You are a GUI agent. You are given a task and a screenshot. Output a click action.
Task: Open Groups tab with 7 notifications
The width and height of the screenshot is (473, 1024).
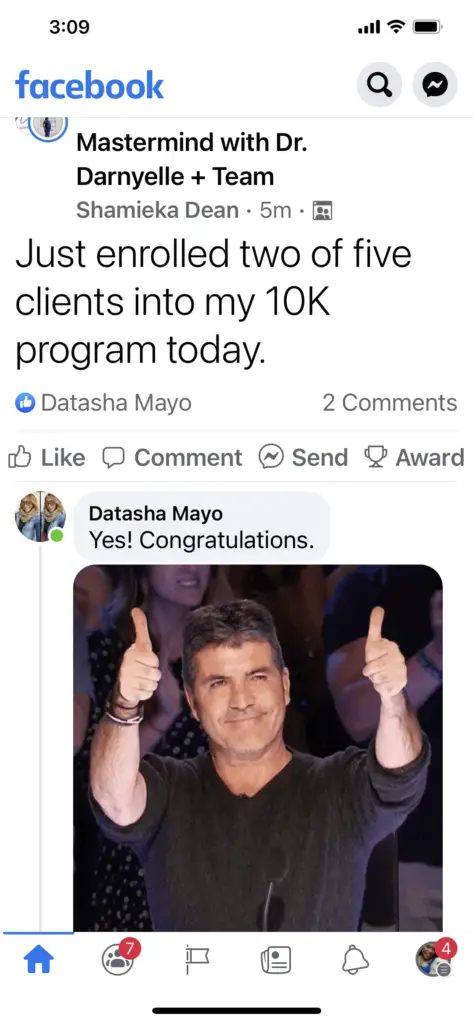tap(119, 959)
